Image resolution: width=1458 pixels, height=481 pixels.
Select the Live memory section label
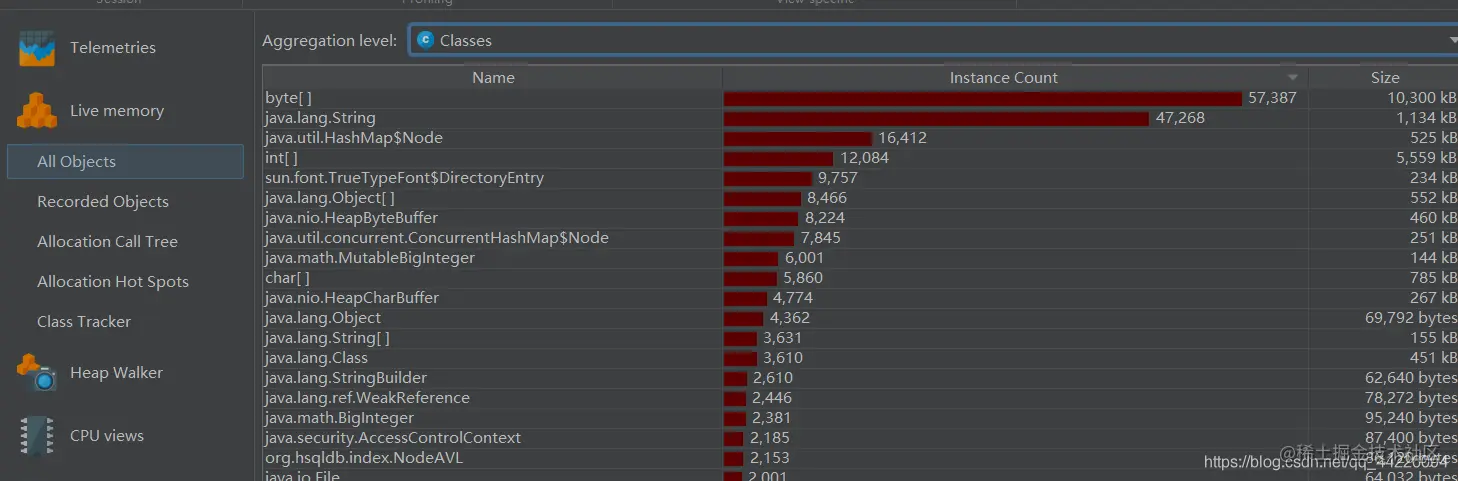pos(117,111)
